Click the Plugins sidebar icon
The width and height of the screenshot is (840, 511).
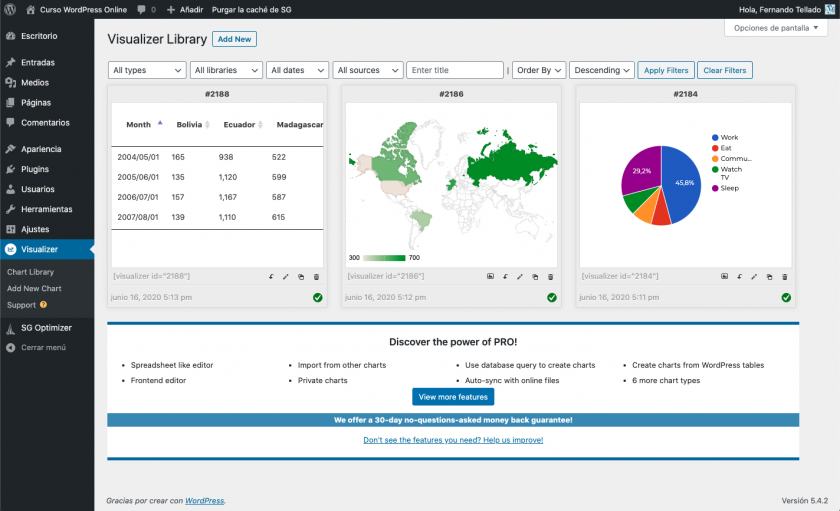(x=10, y=169)
